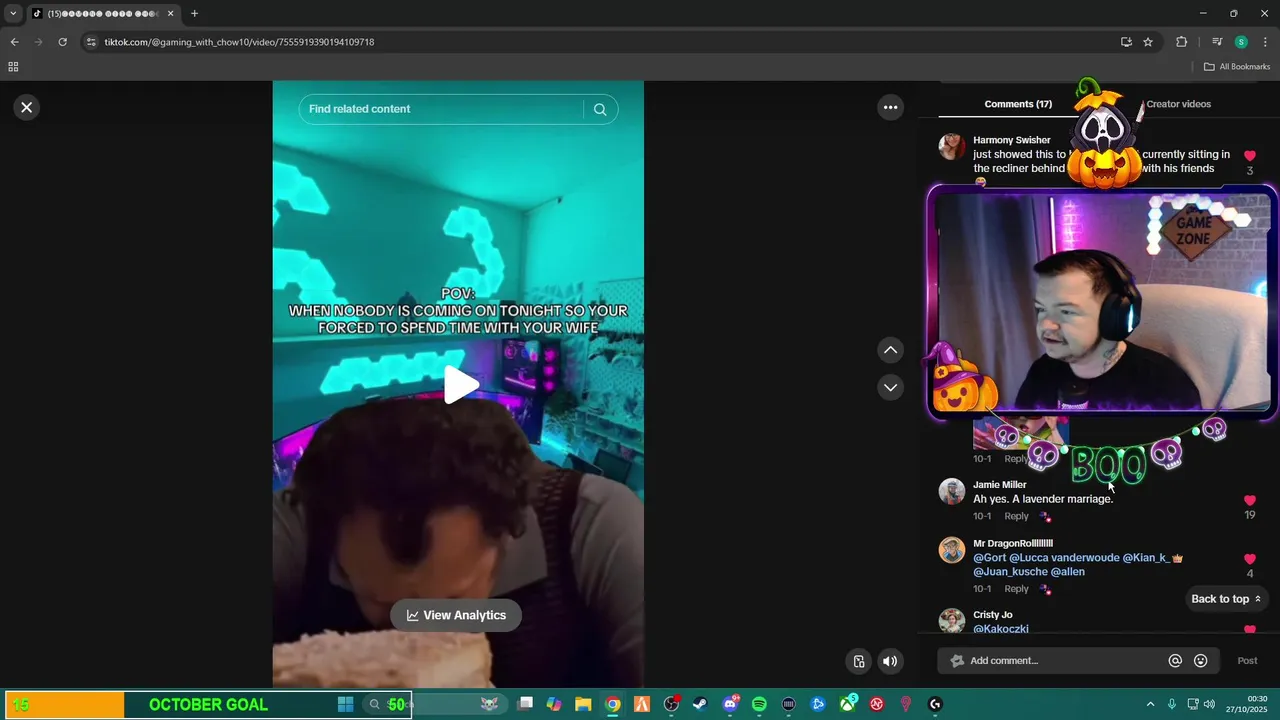The width and height of the screenshot is (1280, 720).
Task: Open Logitech G HUB from the taskbar
Action: (935, 704)
